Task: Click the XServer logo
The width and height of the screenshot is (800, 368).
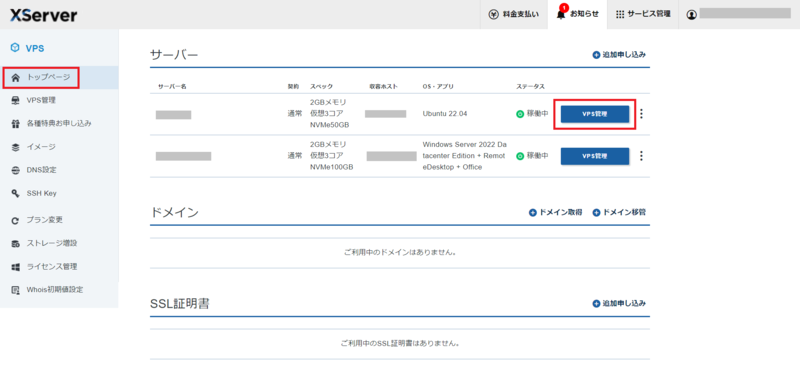Action: [43, 15]
